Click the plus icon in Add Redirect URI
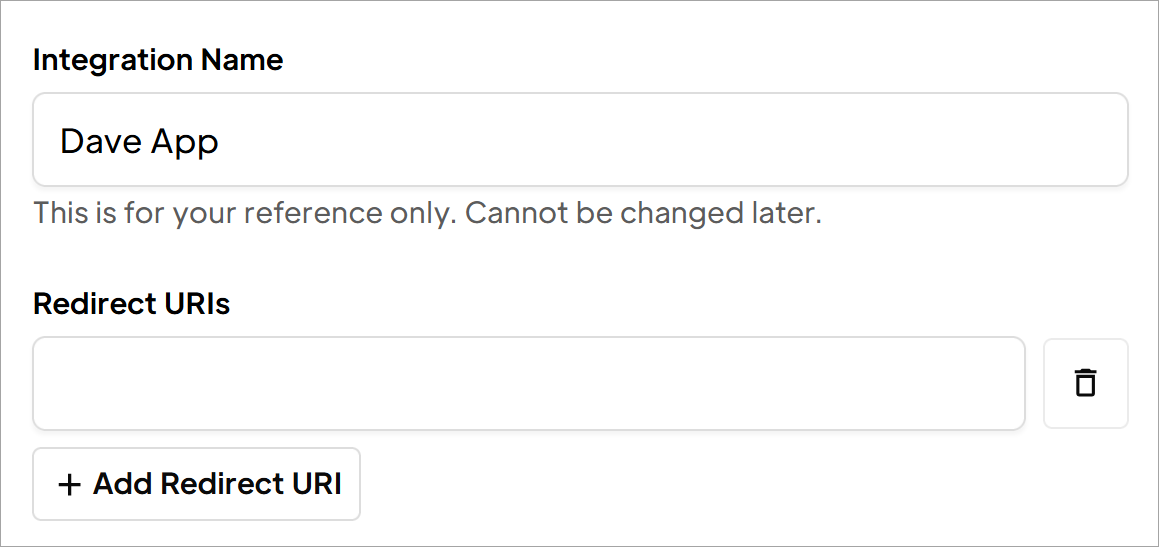1159x547 pixels. pyautogui.click(x=69, y=485)
